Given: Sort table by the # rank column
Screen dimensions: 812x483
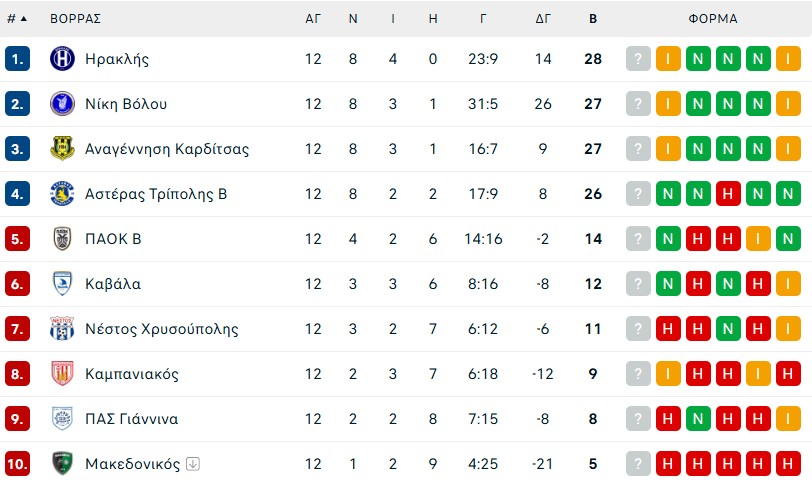Looking at the screenshot, I should click(x=16, y=18).
